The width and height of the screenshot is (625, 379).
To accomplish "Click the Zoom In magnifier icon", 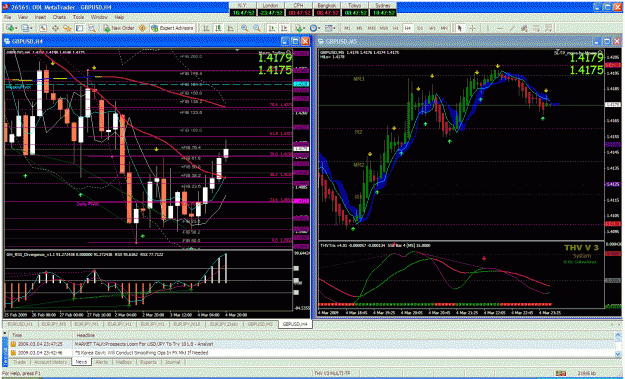I will [x=244, y=28].
